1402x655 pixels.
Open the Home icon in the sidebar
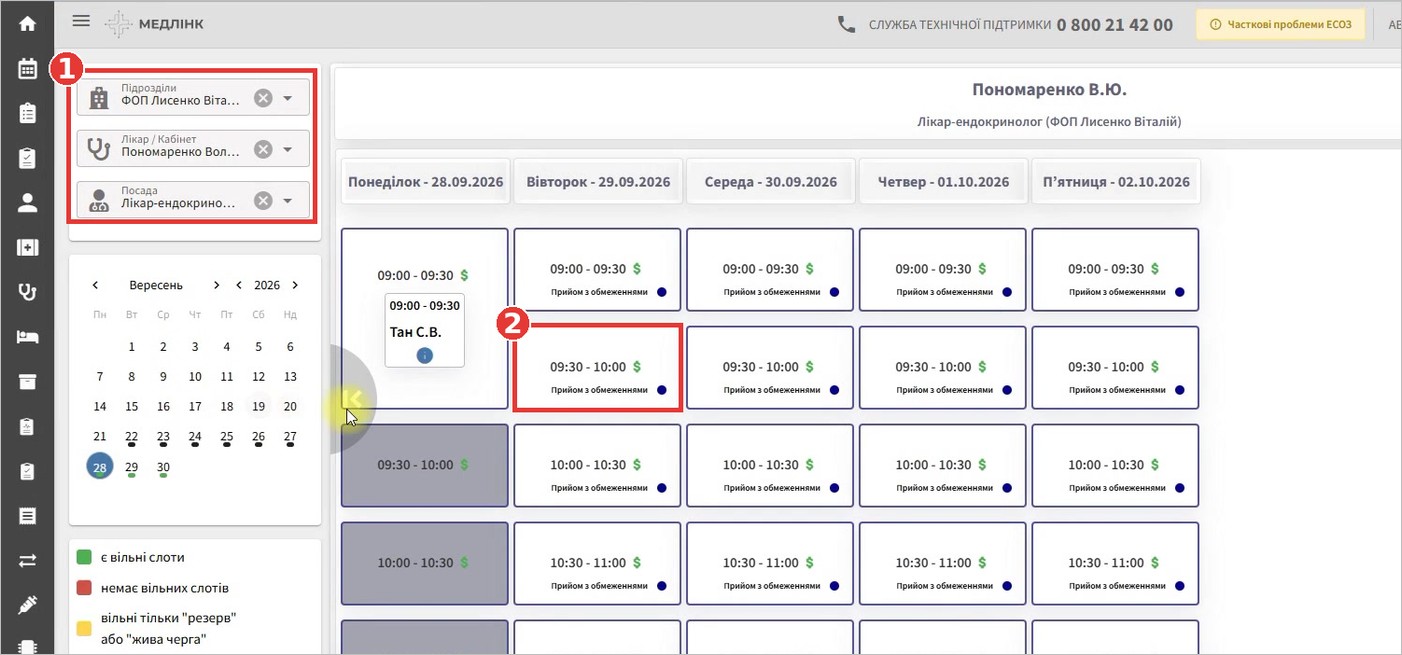(27, 23)
